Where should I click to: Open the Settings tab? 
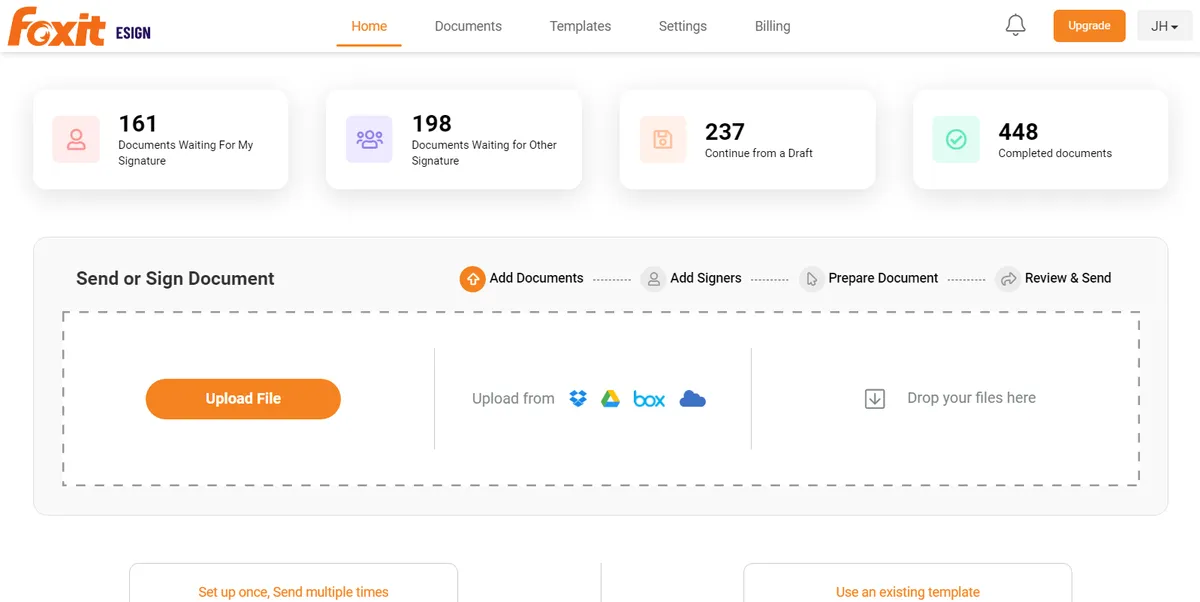click(x=683, y=26)
